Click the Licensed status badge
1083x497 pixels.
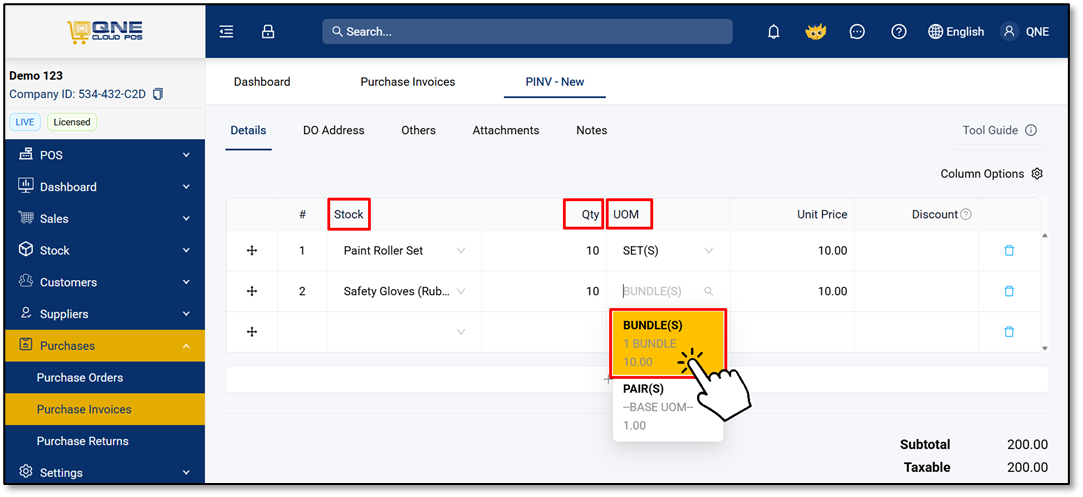[72, 122]
